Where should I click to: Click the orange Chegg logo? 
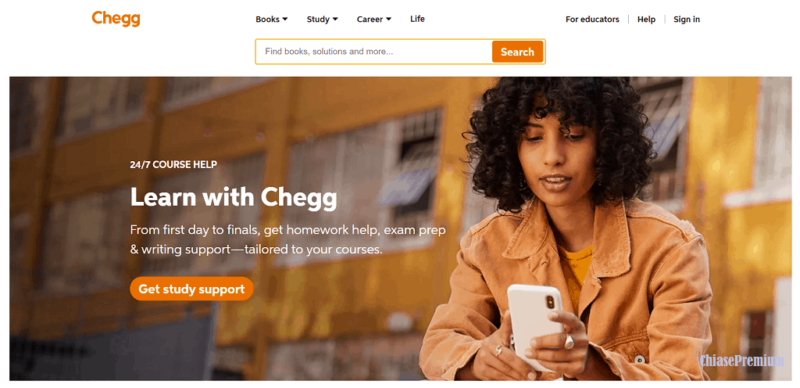tap(116, 19)
